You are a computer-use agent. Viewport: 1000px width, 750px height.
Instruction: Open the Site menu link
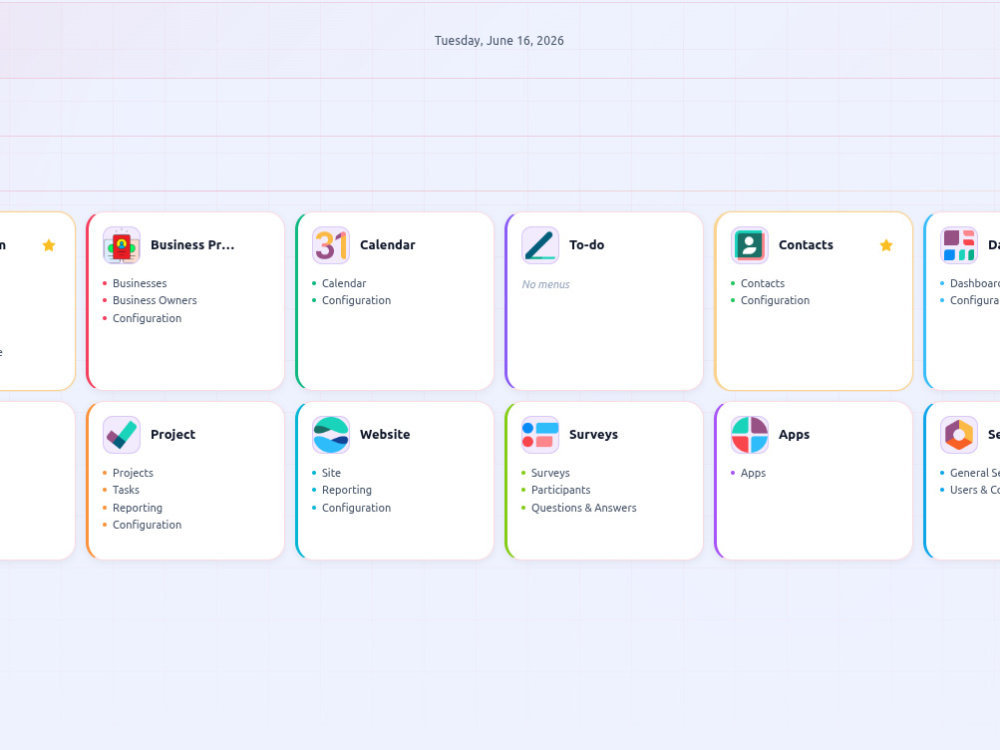331,473
